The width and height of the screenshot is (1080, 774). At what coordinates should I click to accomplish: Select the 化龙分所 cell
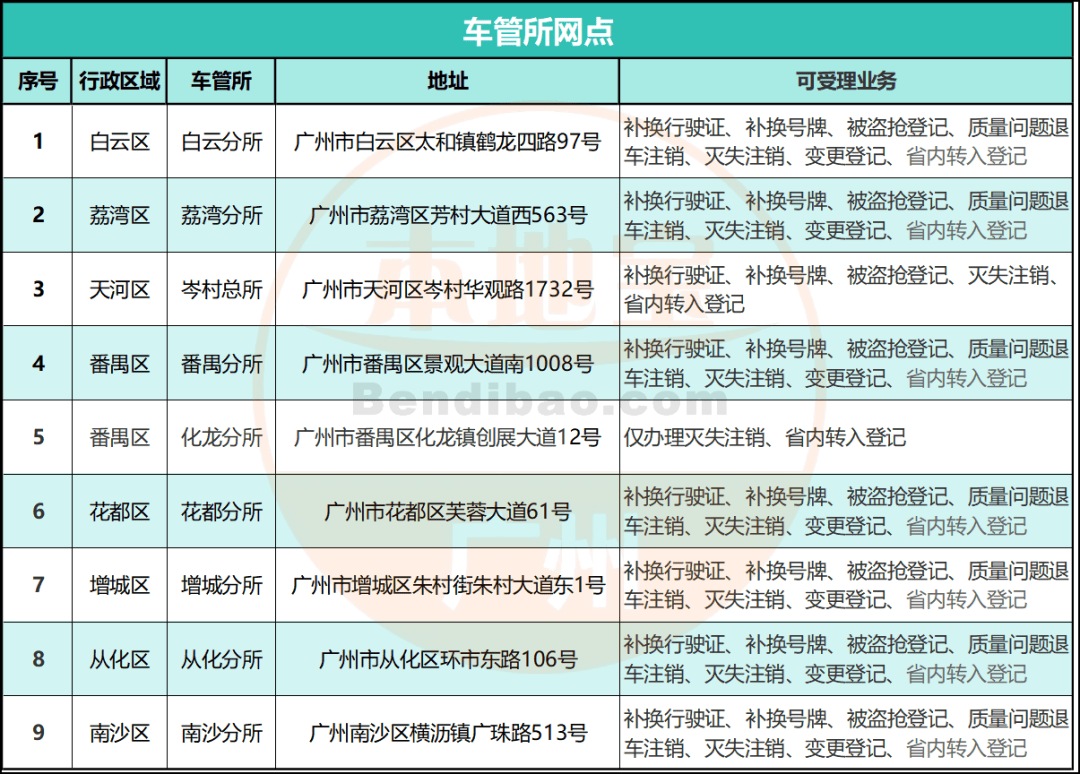tap(221, 437)
